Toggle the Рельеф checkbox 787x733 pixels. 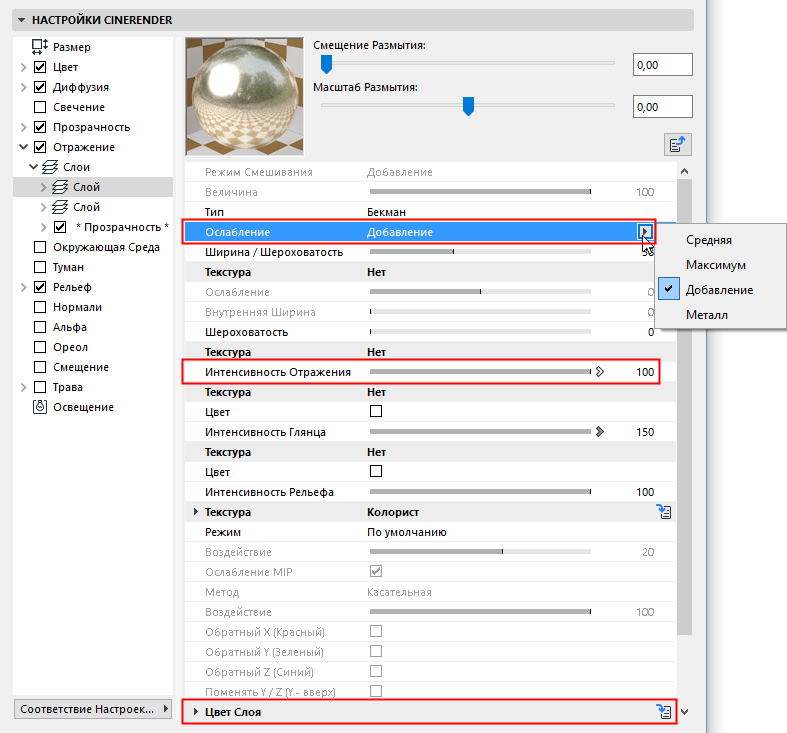point(40,287)
